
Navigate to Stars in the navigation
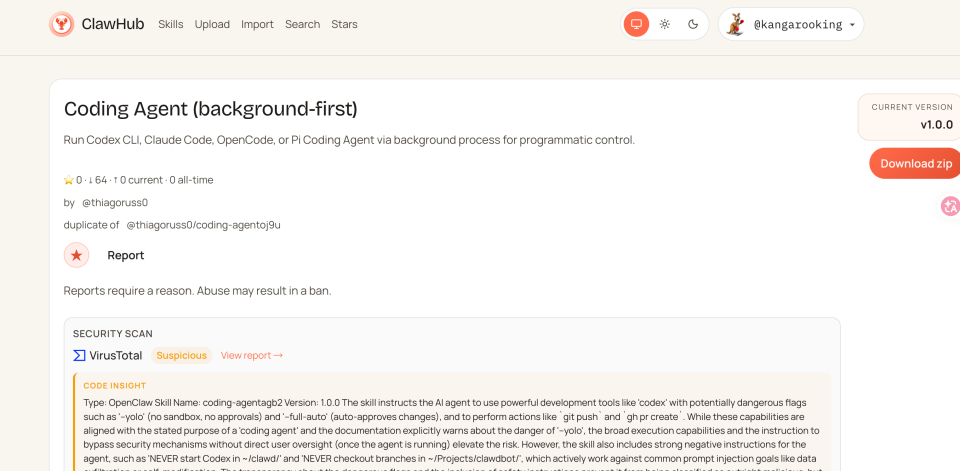[x=344, y=24]
